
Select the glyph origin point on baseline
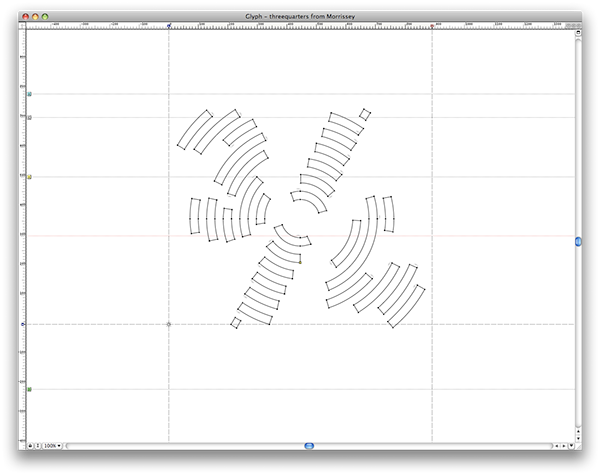pos(169,324)
